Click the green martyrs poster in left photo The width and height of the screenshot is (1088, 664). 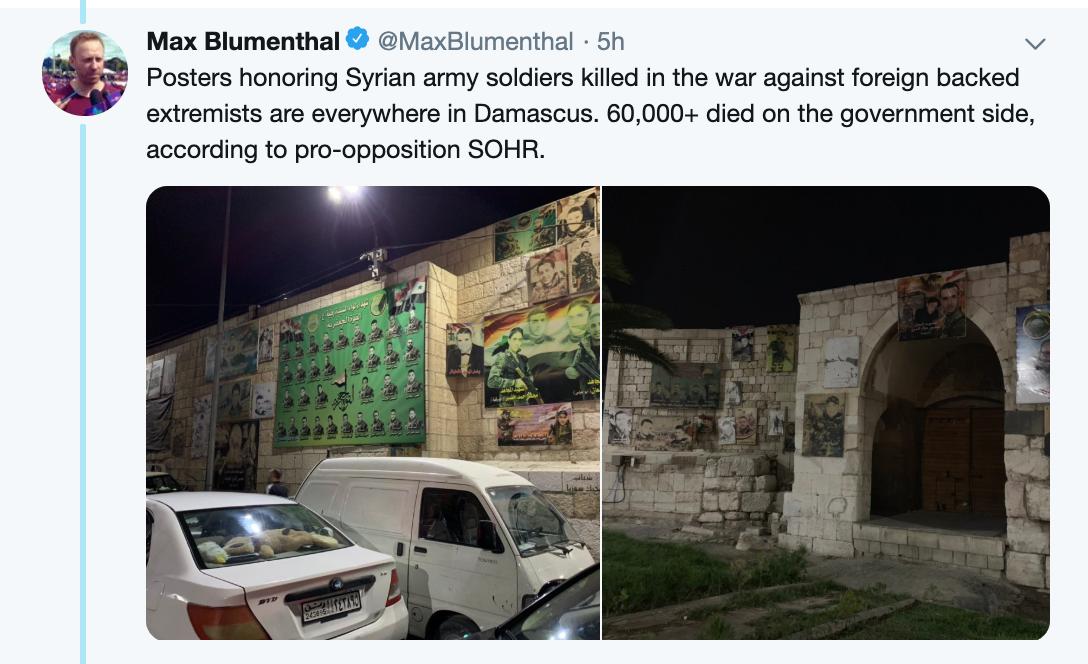[350, 364]
